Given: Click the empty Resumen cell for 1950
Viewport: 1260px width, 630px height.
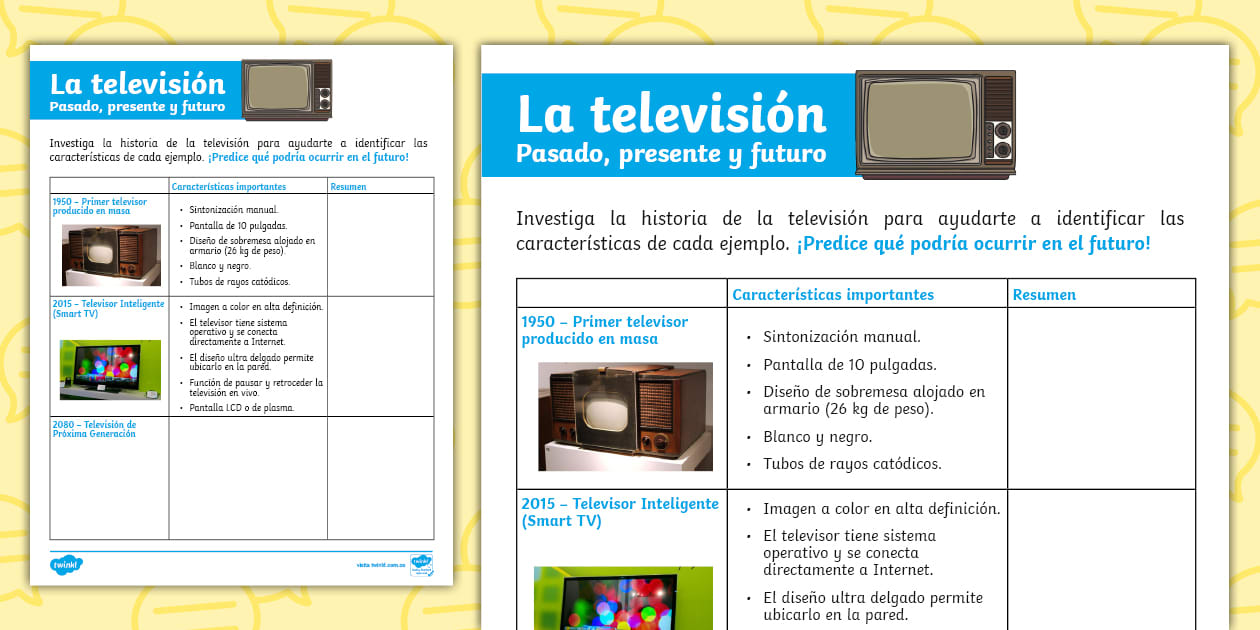Looking at the screenshot, I should [1100, 398].
